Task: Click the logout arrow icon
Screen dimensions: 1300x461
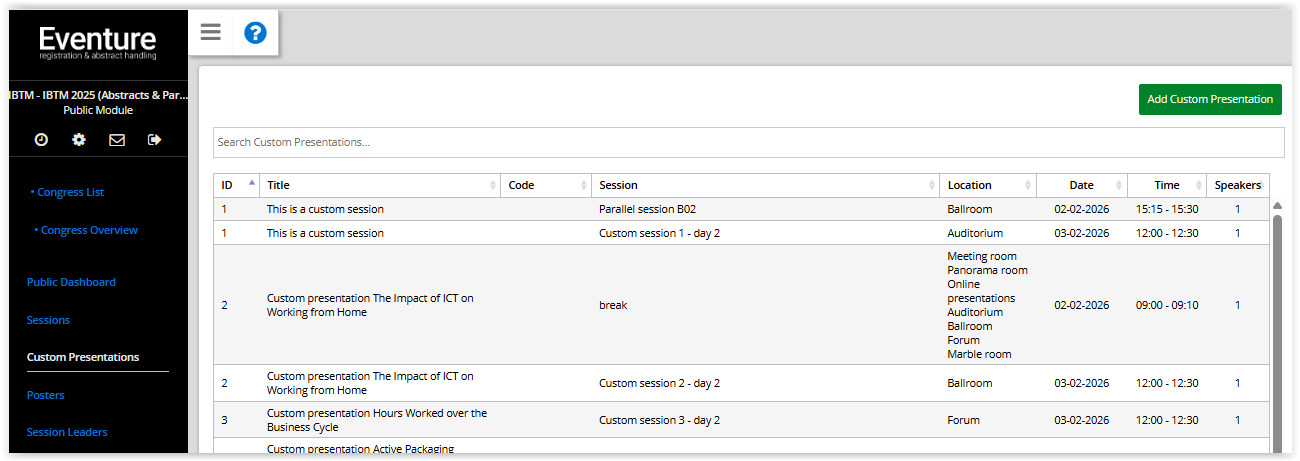Action: pos(154,140)
